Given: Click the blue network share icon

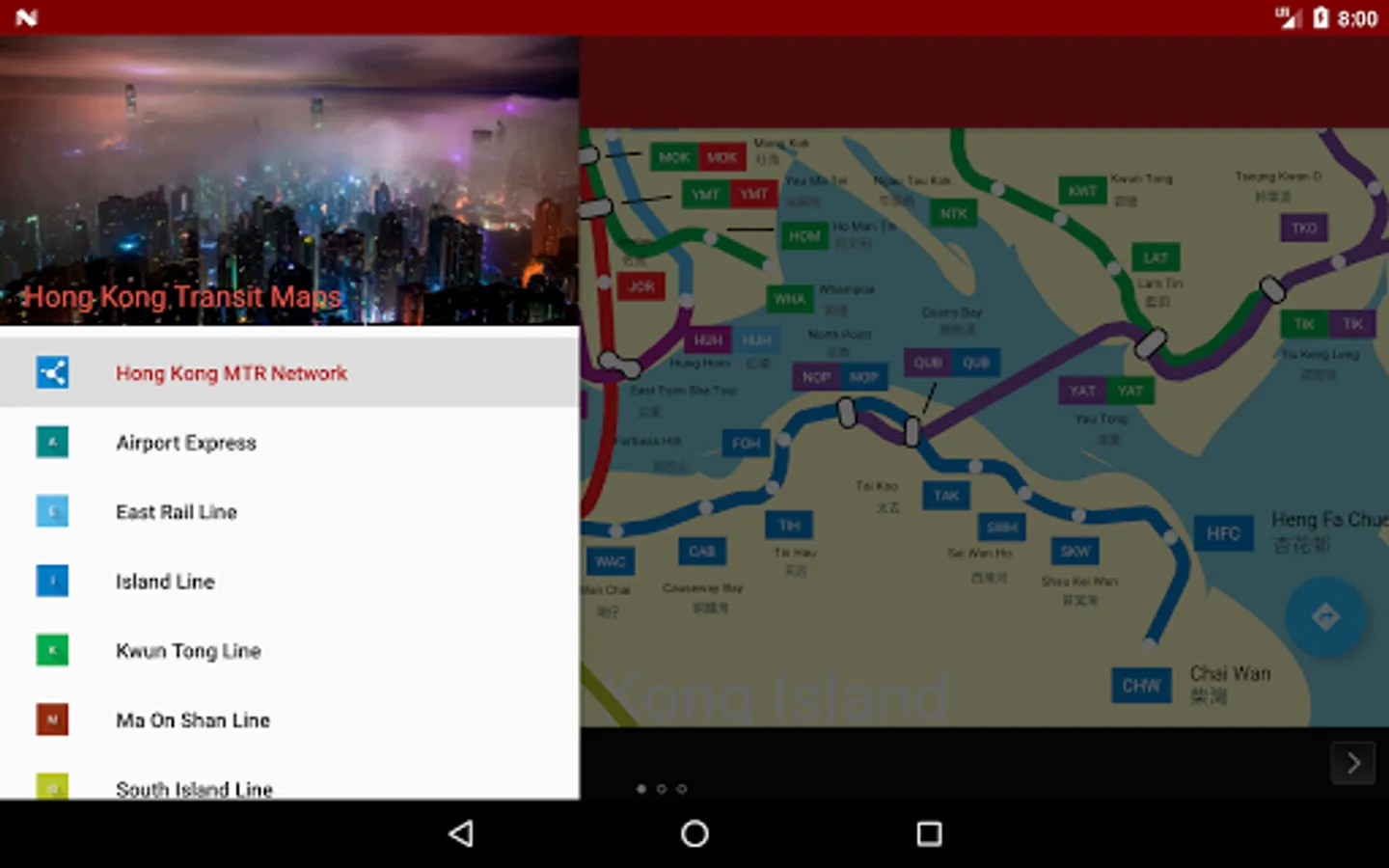Looking at the screenshot, I should click(52, 372).
